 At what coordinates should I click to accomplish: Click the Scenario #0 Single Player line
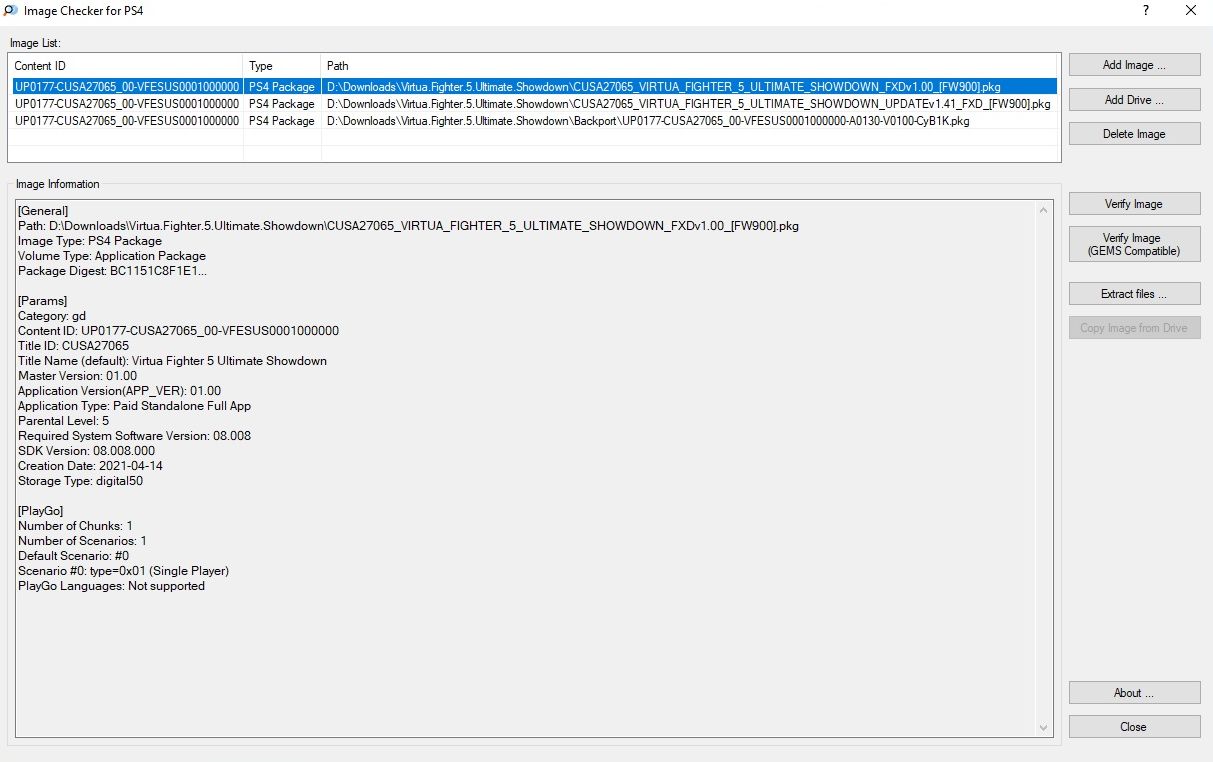pyautogui.click(x=124, y=571)
